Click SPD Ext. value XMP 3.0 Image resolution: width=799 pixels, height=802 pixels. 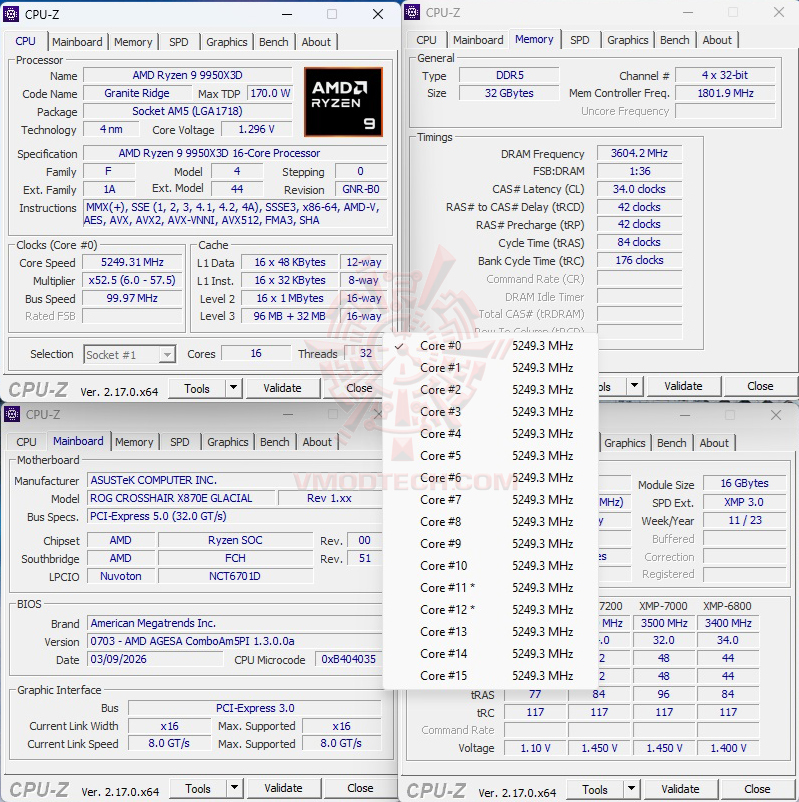(x=744, y=502)
